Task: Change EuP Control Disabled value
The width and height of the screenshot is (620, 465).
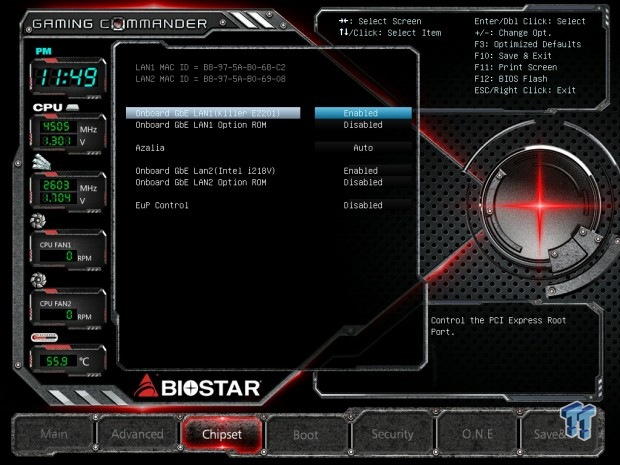Action: click(x=363, y=205)
